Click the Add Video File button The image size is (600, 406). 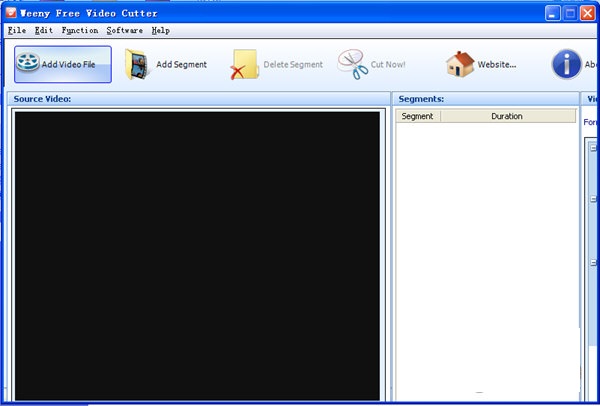63,64
